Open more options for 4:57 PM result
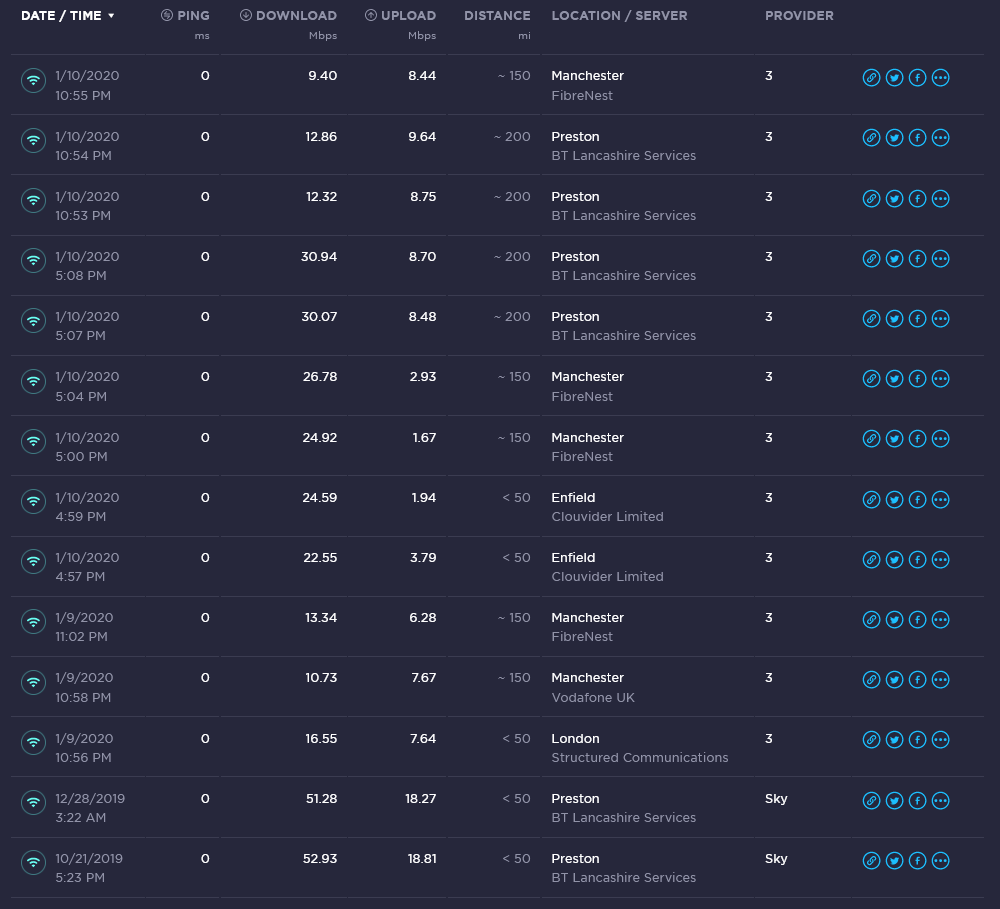 [x=941, y=559]
